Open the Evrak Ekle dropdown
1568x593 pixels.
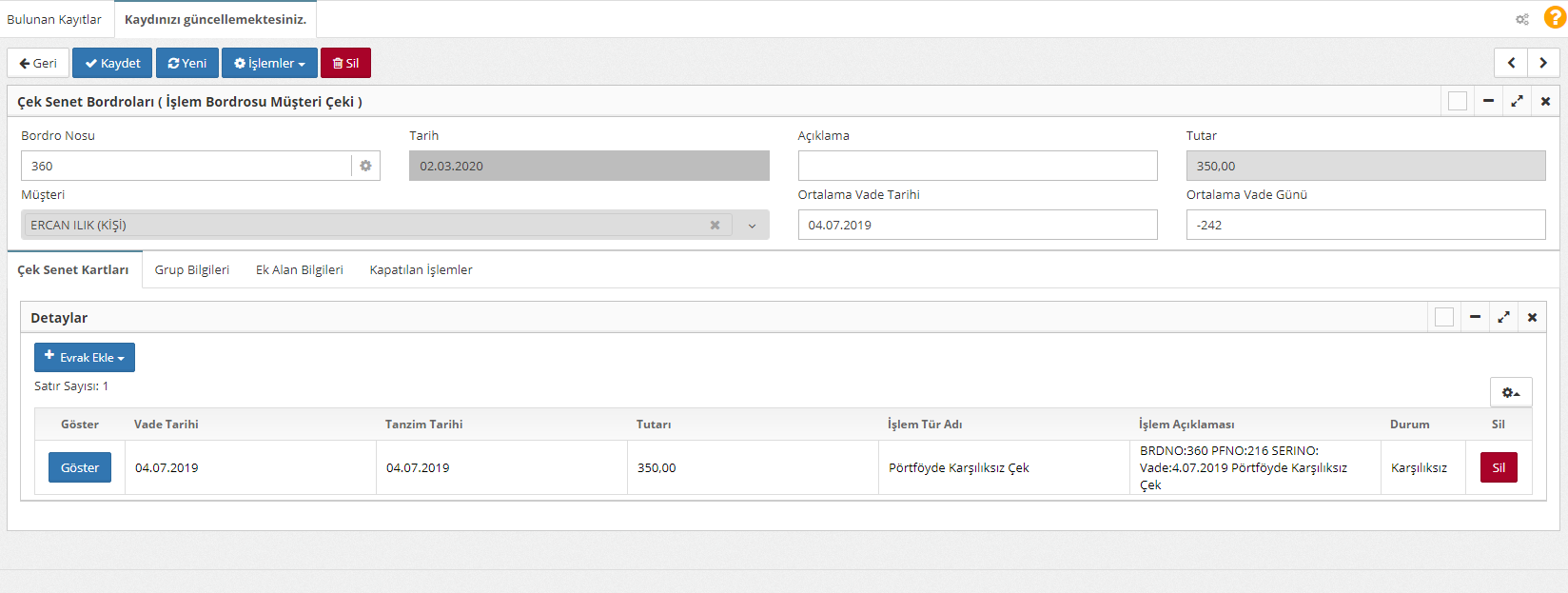click(85, 358)
